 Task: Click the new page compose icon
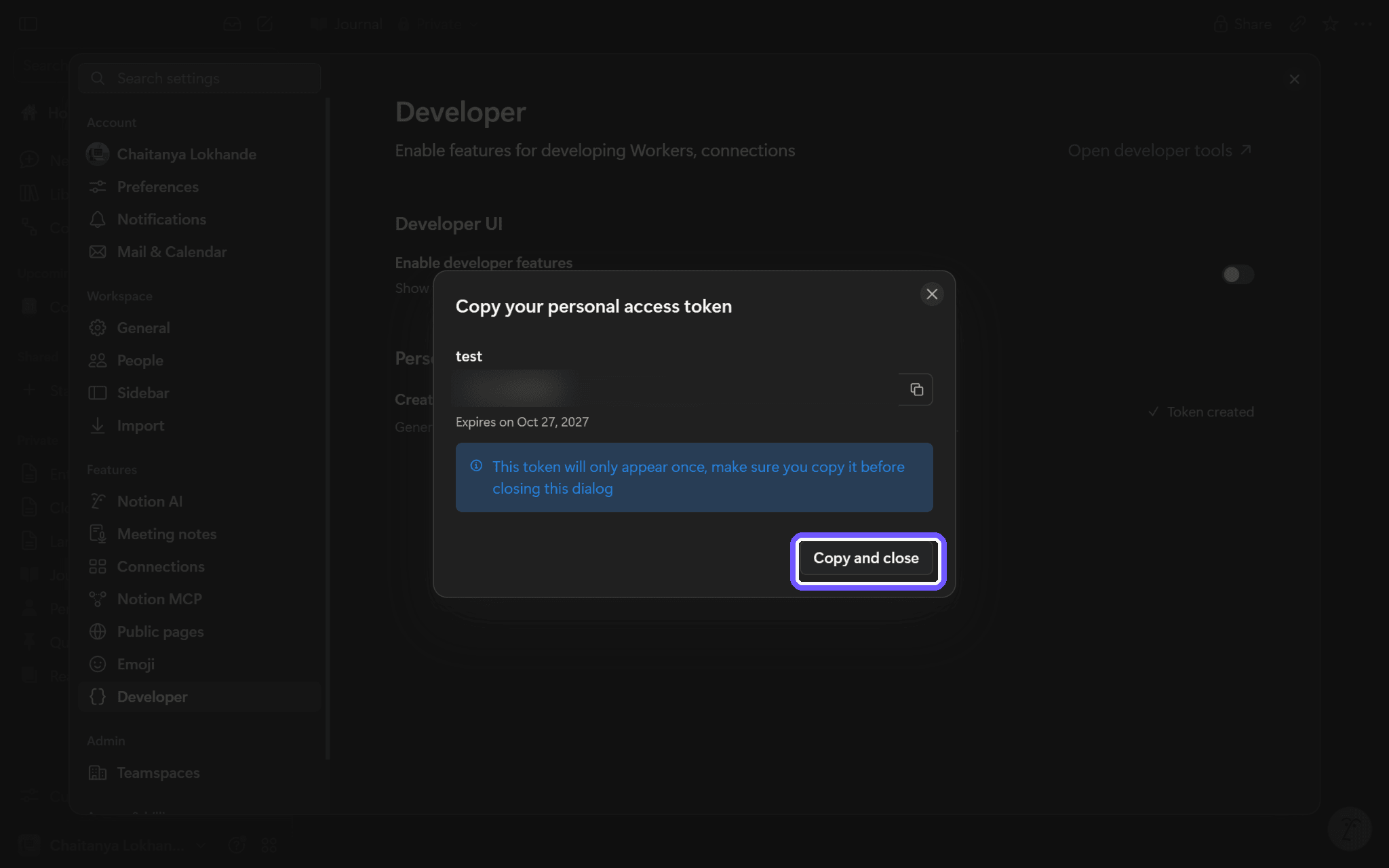(265, 24)
